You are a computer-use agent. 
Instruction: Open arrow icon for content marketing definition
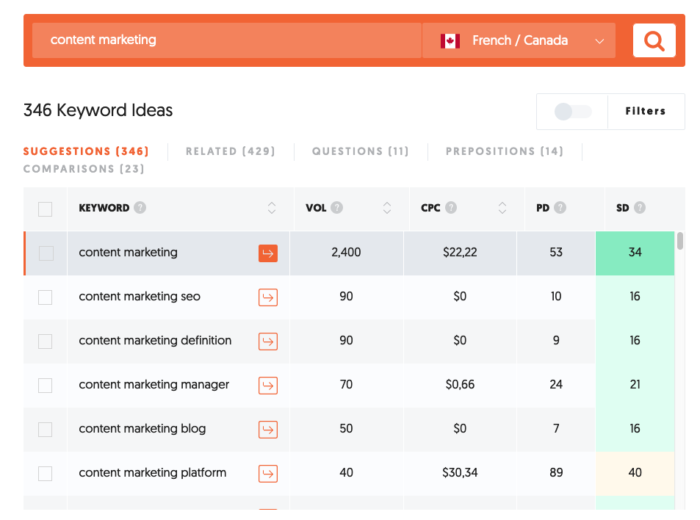[268, 341]
